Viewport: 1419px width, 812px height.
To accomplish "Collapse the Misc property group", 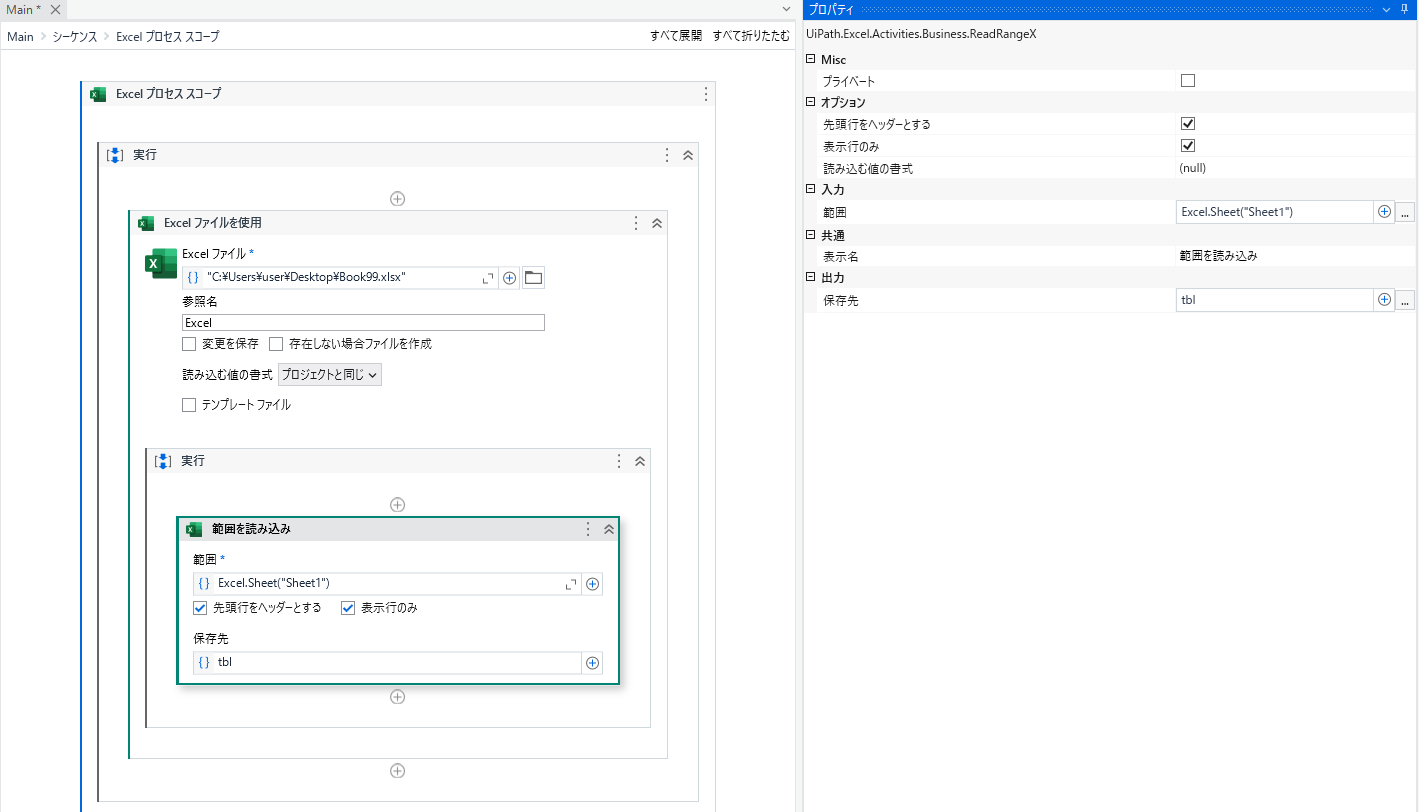I will (810, 60).
